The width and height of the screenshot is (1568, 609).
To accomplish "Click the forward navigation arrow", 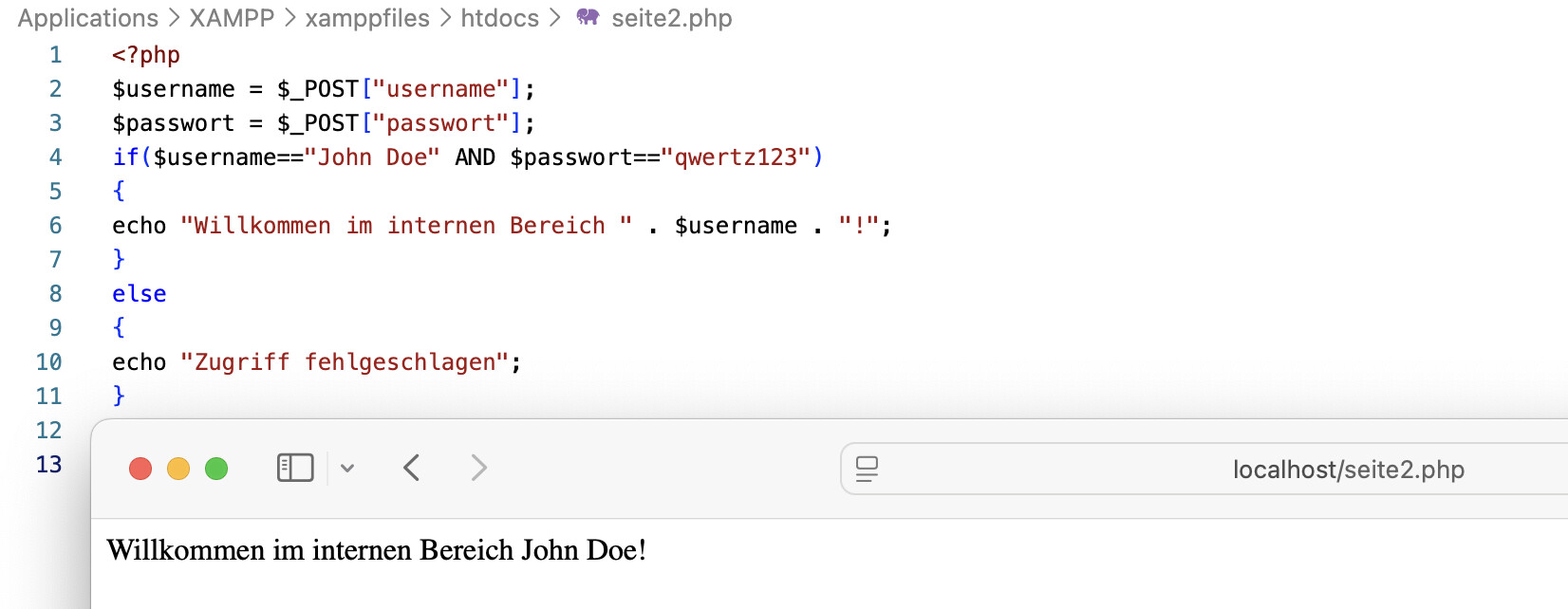I will pos(478,468).
